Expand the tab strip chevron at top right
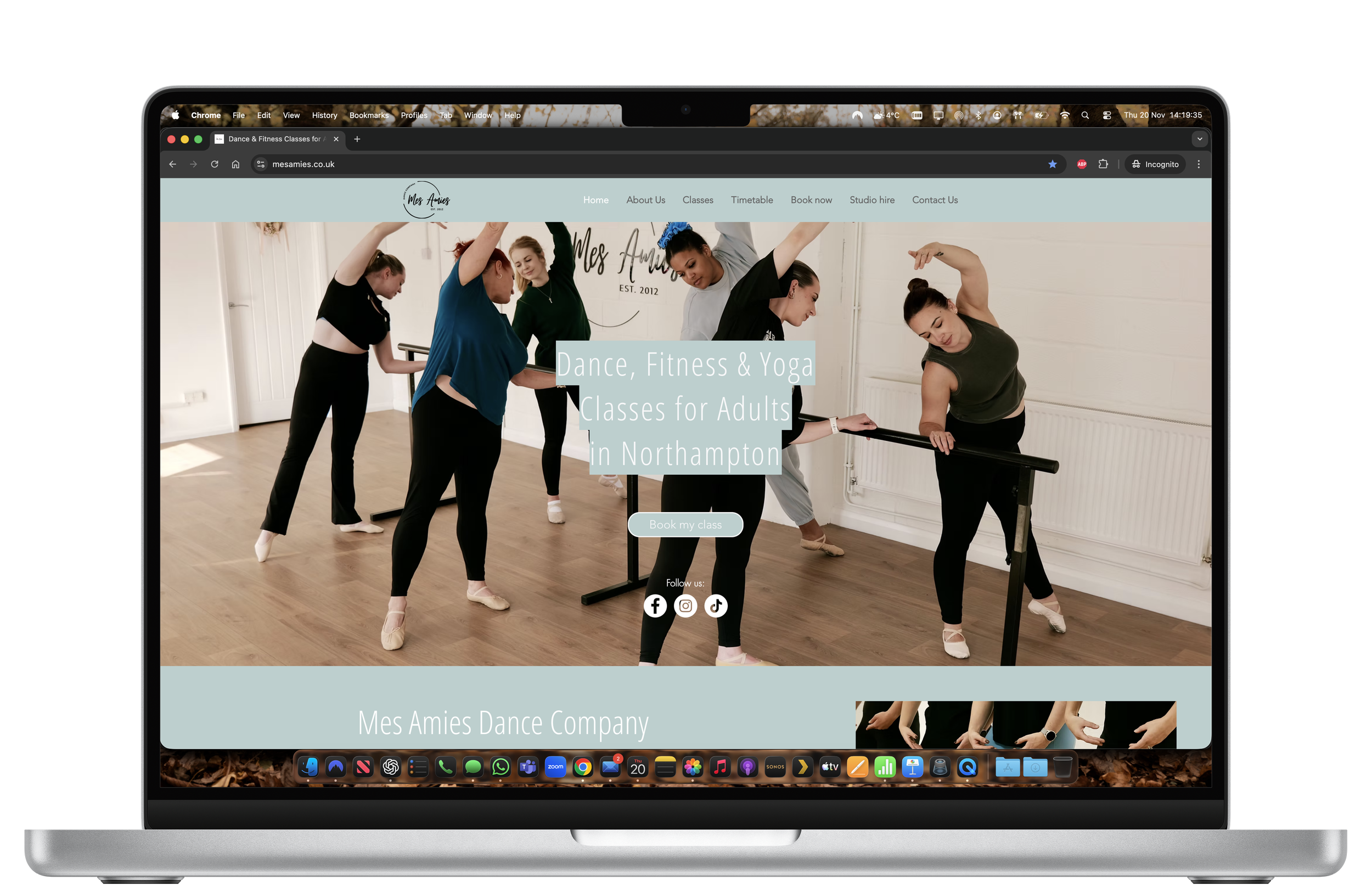 pyautogui.click(x=1200, y=139)
